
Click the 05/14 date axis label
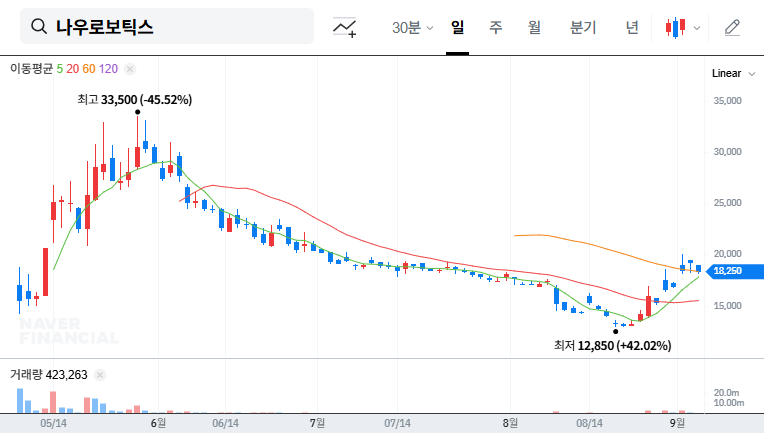[x=53, y=423]
